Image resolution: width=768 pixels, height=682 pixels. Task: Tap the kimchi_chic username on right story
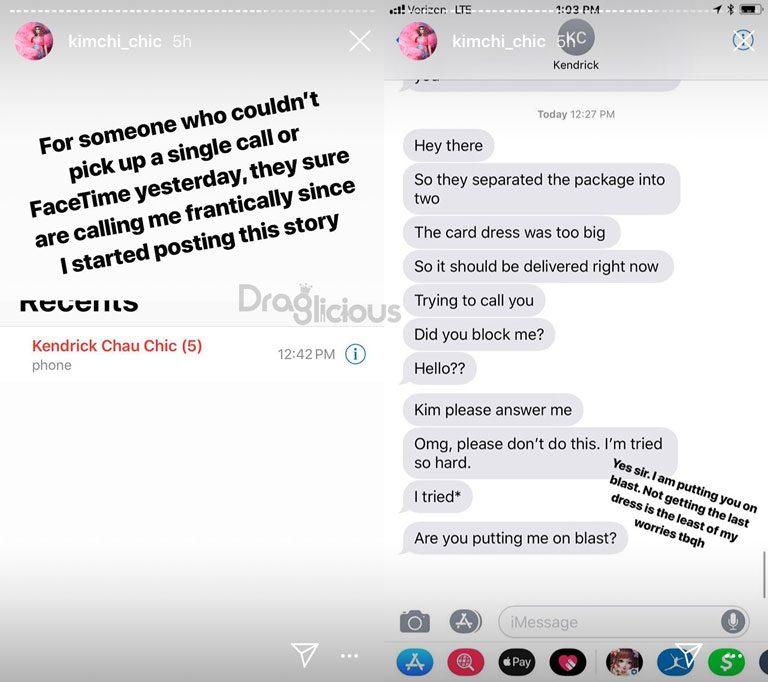point(498,41)
